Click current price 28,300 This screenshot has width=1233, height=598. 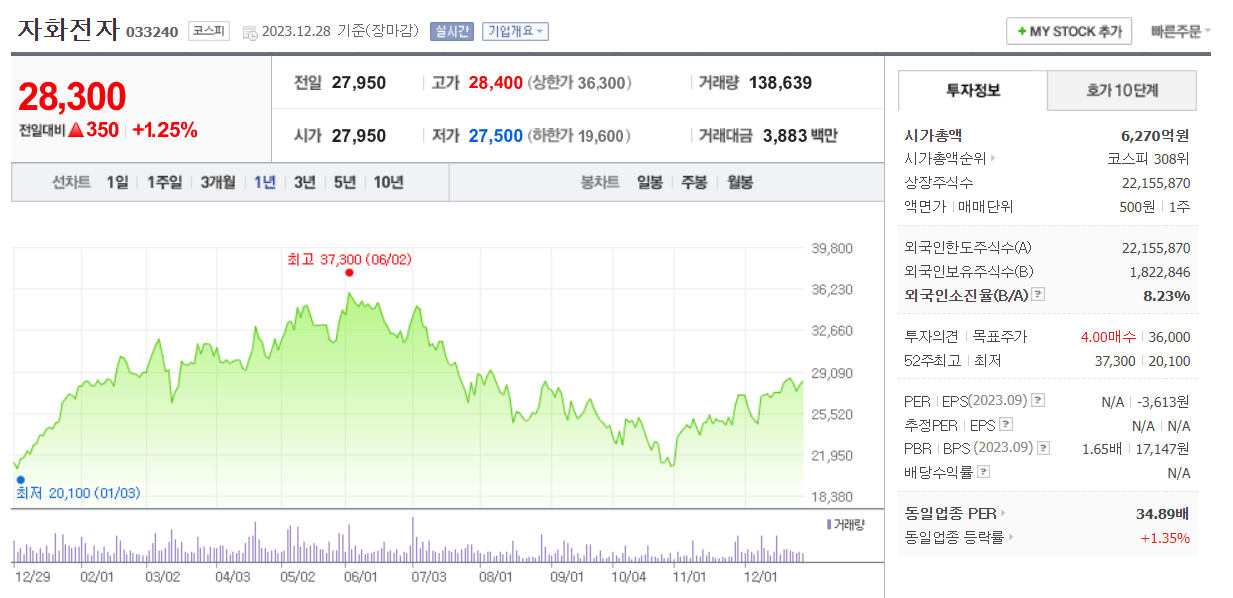(72, 96)
